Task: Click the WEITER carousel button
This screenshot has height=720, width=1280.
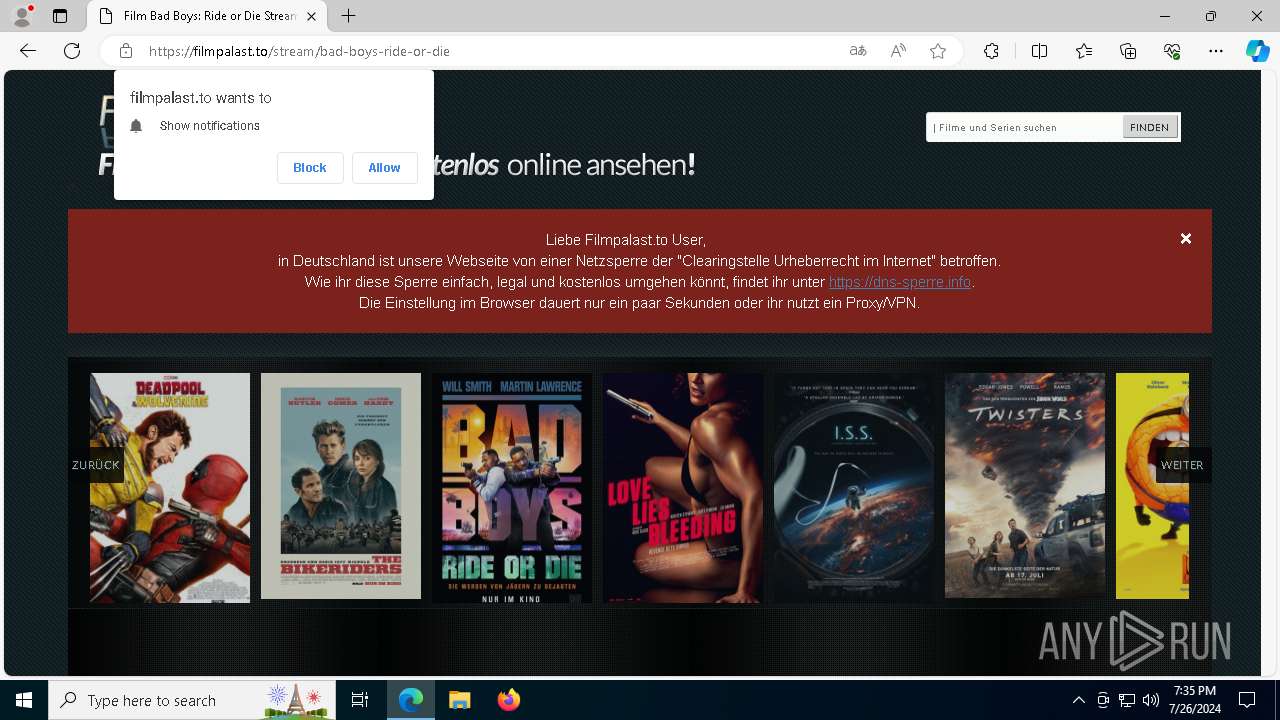Action: [x=1182, y=465]
